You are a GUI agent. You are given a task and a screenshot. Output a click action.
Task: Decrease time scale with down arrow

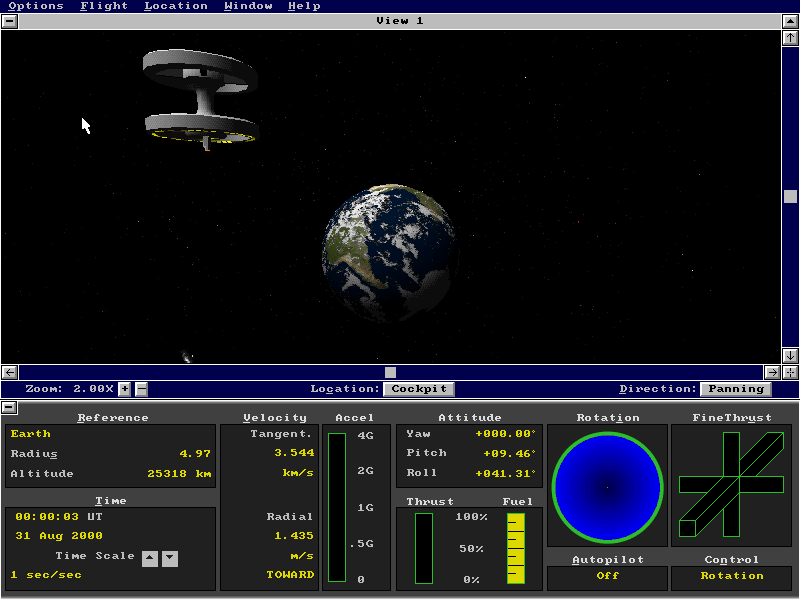[170, 558]
